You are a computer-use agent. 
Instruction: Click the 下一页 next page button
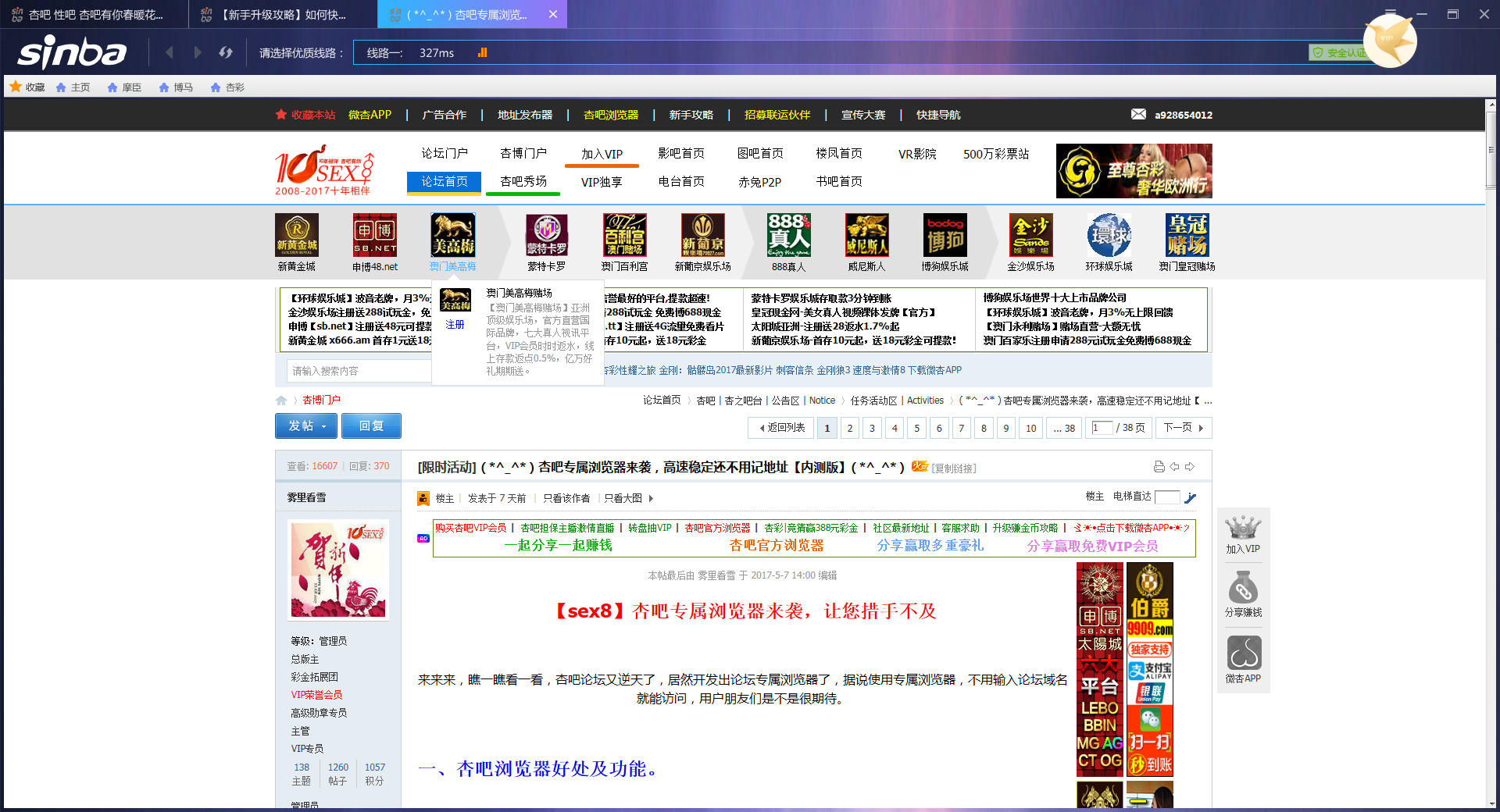[x=1184, y=428]
